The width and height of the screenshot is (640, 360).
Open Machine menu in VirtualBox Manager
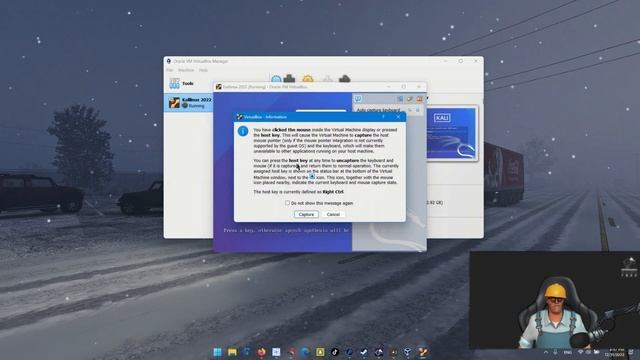click(186, 70)
